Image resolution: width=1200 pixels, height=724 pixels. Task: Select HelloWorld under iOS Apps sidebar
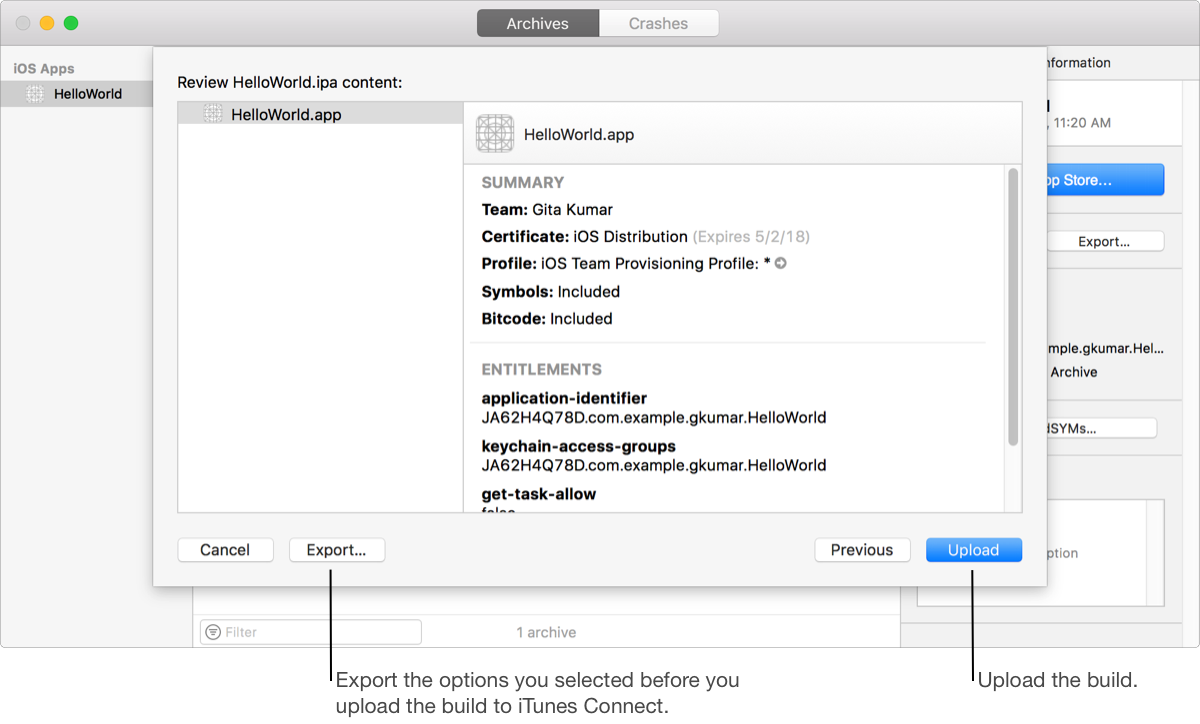[x=76, y=94]
